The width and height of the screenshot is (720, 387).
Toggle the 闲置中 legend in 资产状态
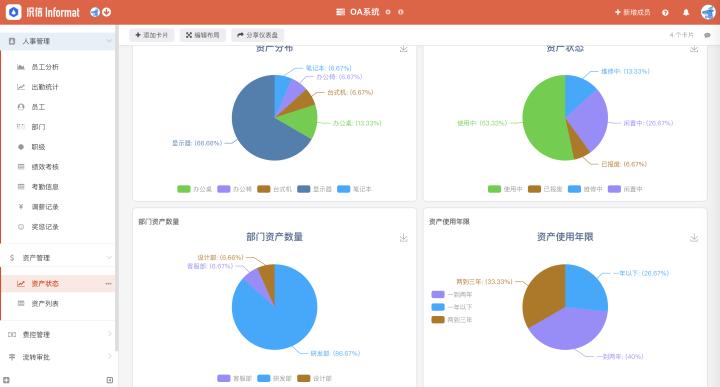point(625,189)
